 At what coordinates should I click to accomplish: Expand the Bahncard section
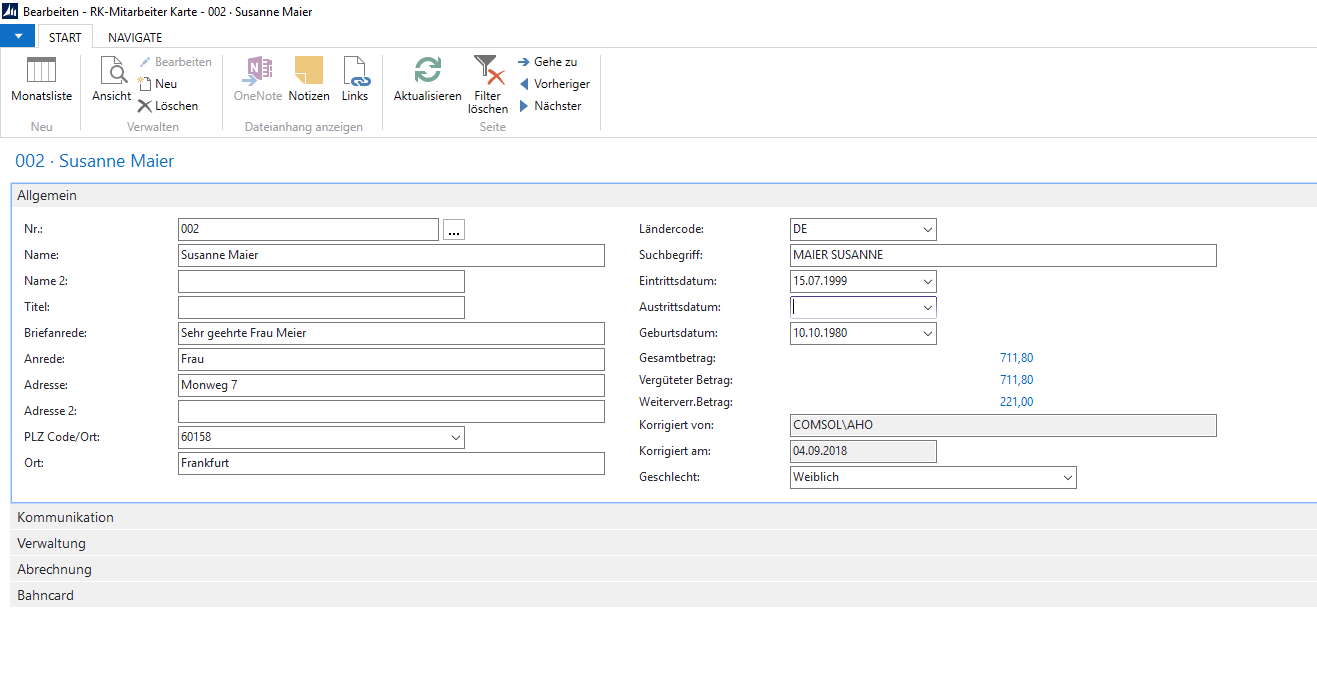46,596
